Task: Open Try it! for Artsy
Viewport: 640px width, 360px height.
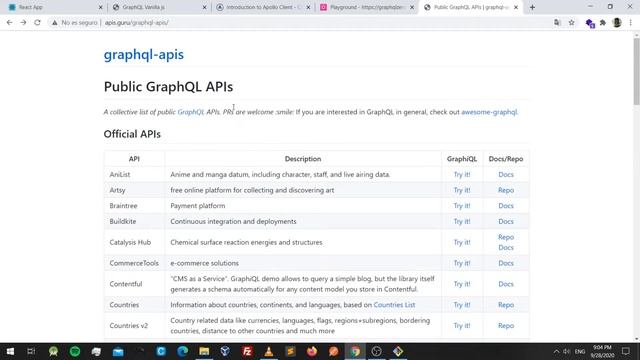Action: (x=462, y=190)
